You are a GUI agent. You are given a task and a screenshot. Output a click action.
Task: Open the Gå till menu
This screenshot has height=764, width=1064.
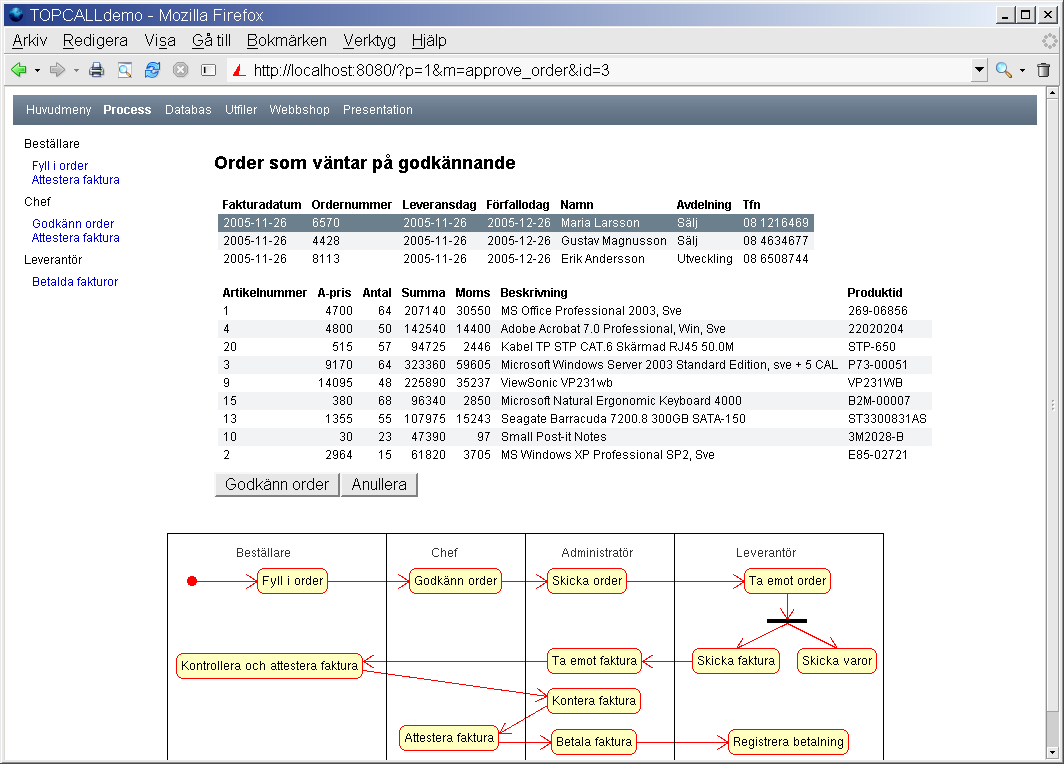(x=211, y=41)
